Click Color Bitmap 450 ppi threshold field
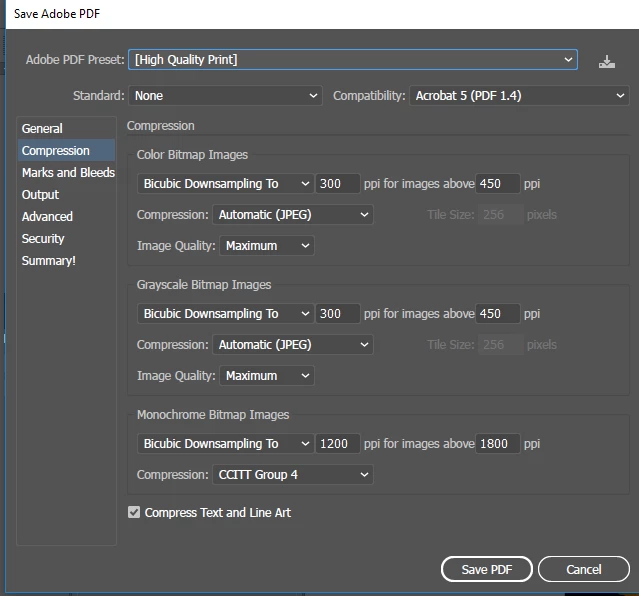This screenshot has width=639, height=596. 498,183
